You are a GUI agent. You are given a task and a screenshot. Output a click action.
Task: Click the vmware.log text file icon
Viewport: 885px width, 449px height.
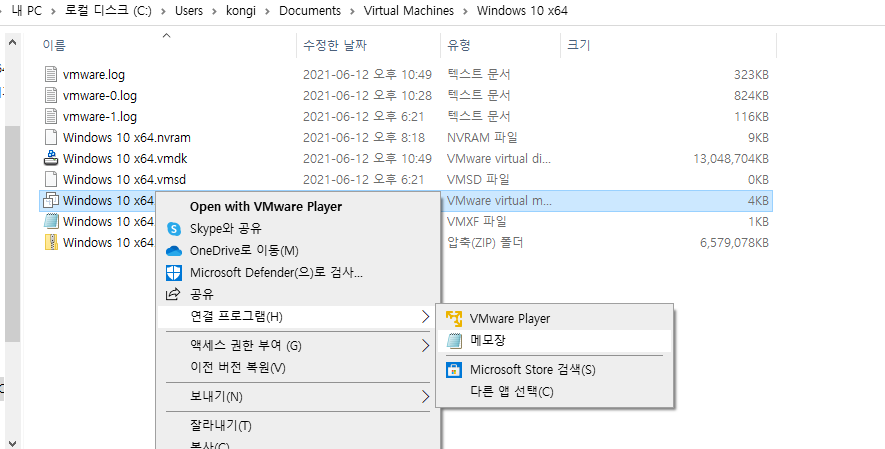coord(51,74)
